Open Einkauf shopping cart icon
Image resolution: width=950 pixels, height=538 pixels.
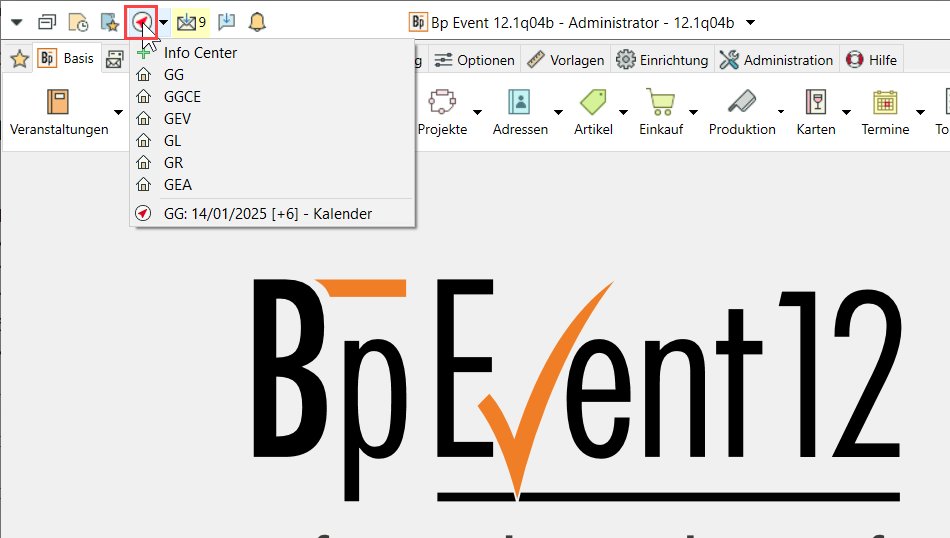(659, 103)
